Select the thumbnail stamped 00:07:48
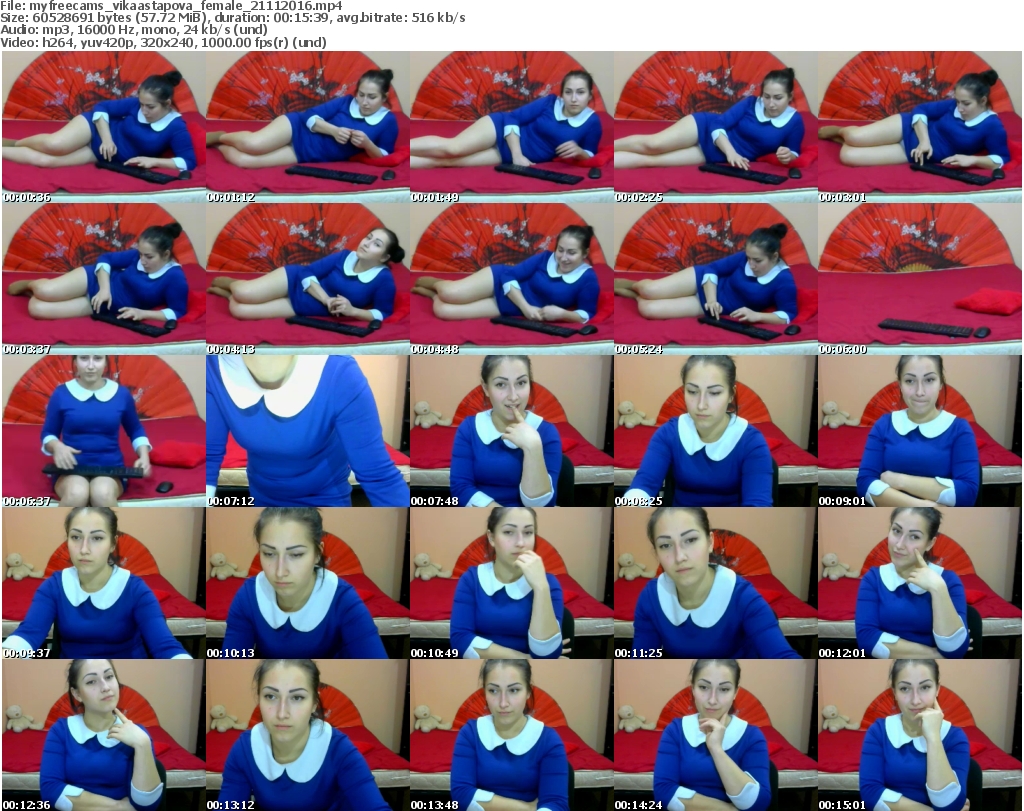Viewport: 1024px width, 811px height. tap(511, 431)
